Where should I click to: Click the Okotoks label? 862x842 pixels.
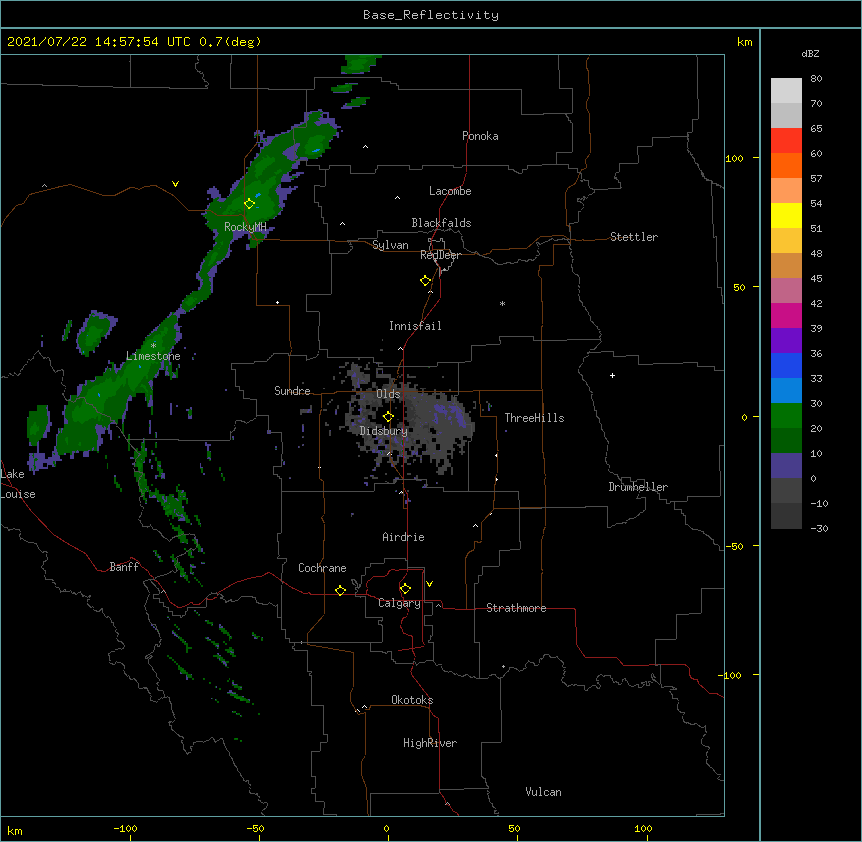pyautogui.click(x=412, y=700)
